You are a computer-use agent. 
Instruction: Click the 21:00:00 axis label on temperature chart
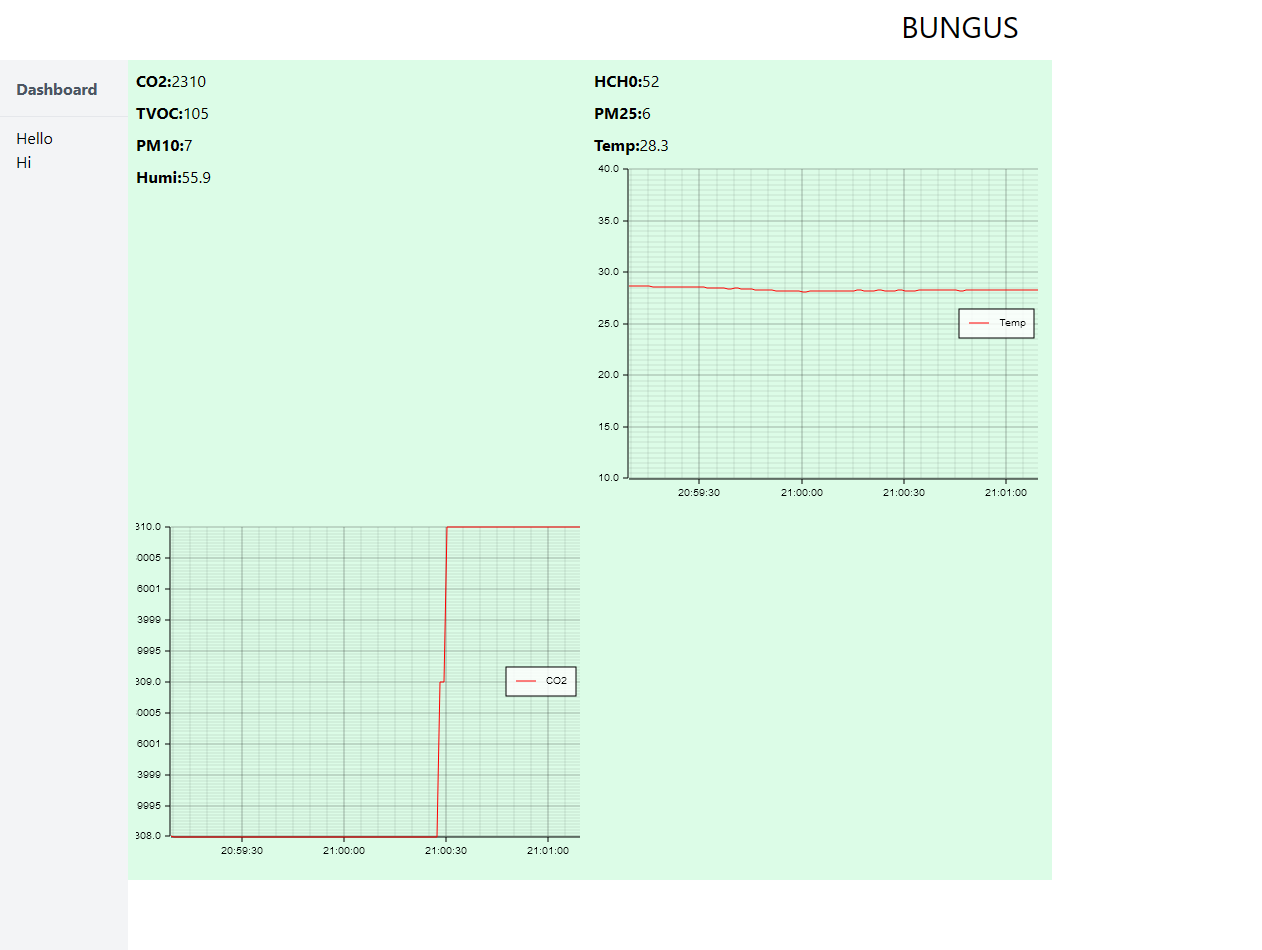click(801, 492)
